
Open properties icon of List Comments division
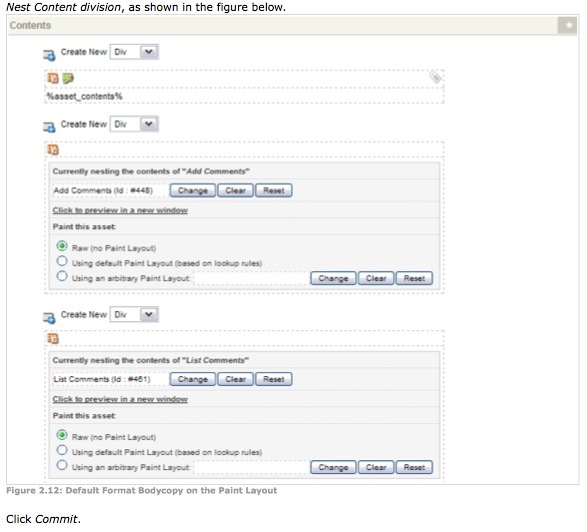point(53,339)
